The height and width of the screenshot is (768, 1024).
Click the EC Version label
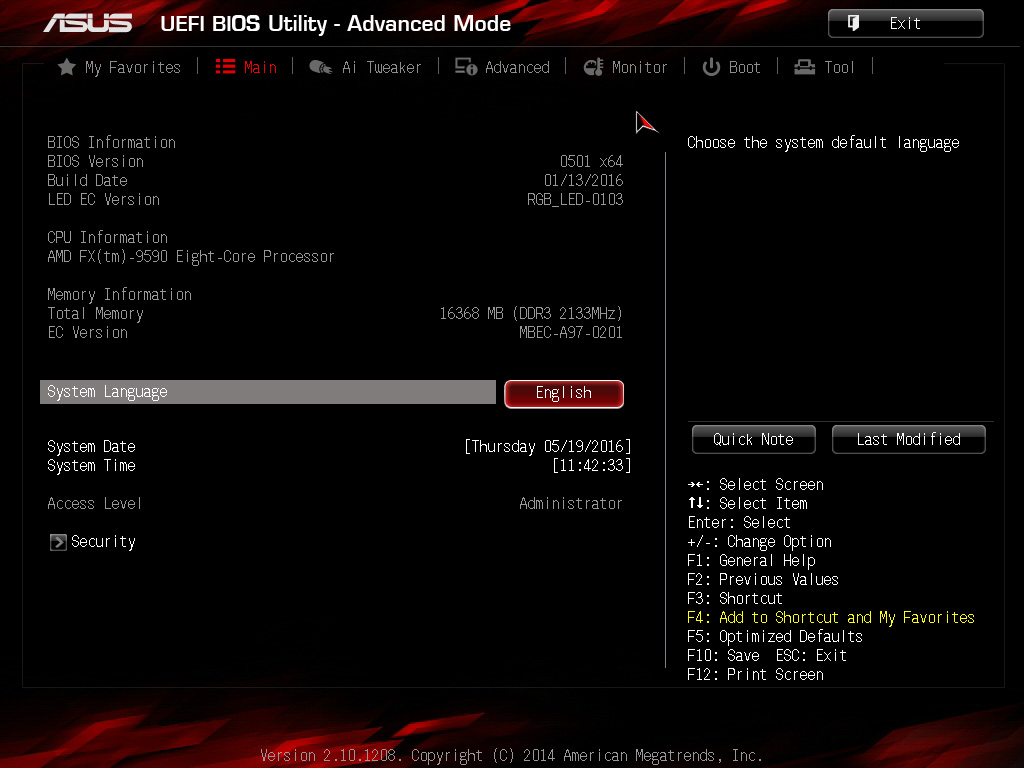[88, 332]
